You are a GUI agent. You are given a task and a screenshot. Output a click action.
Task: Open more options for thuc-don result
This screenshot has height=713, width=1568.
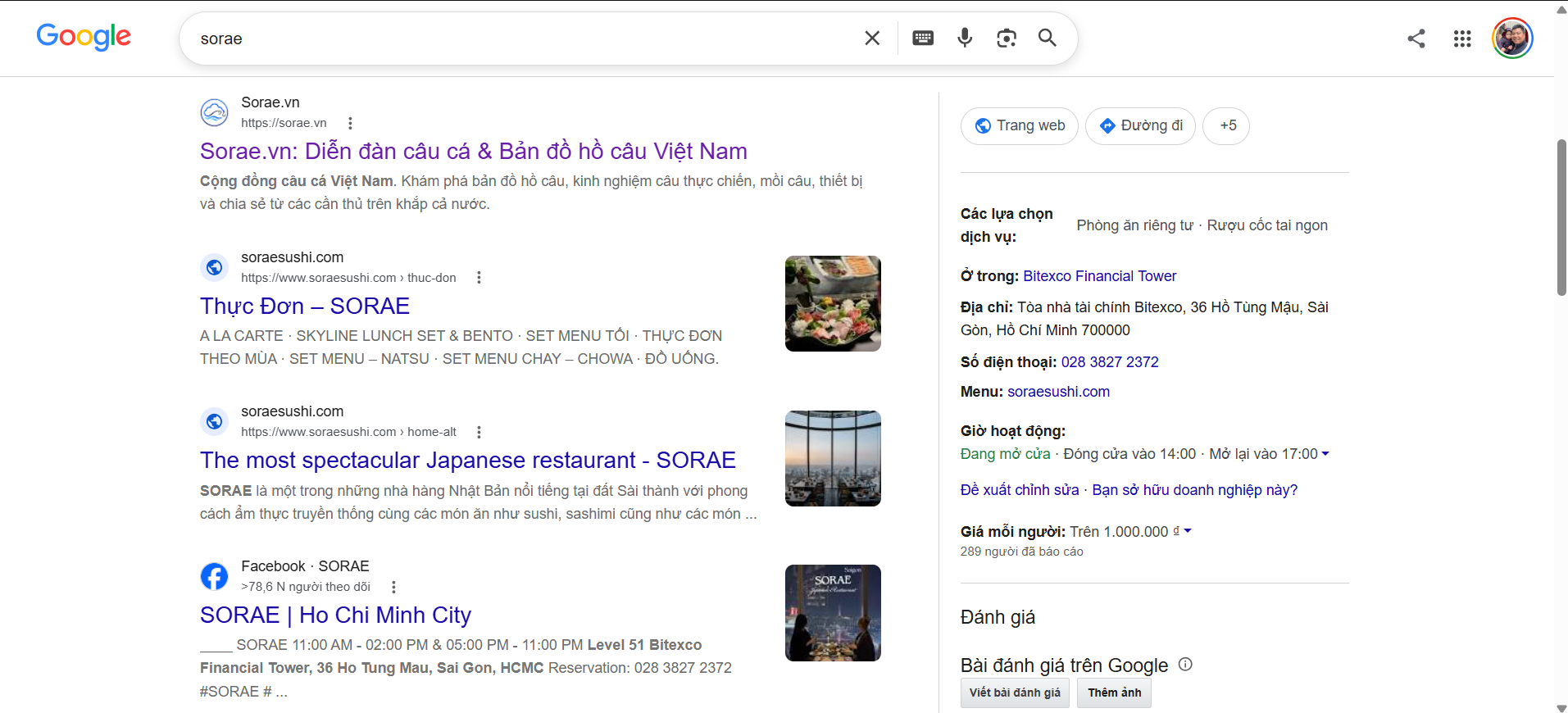coord(479,278)
